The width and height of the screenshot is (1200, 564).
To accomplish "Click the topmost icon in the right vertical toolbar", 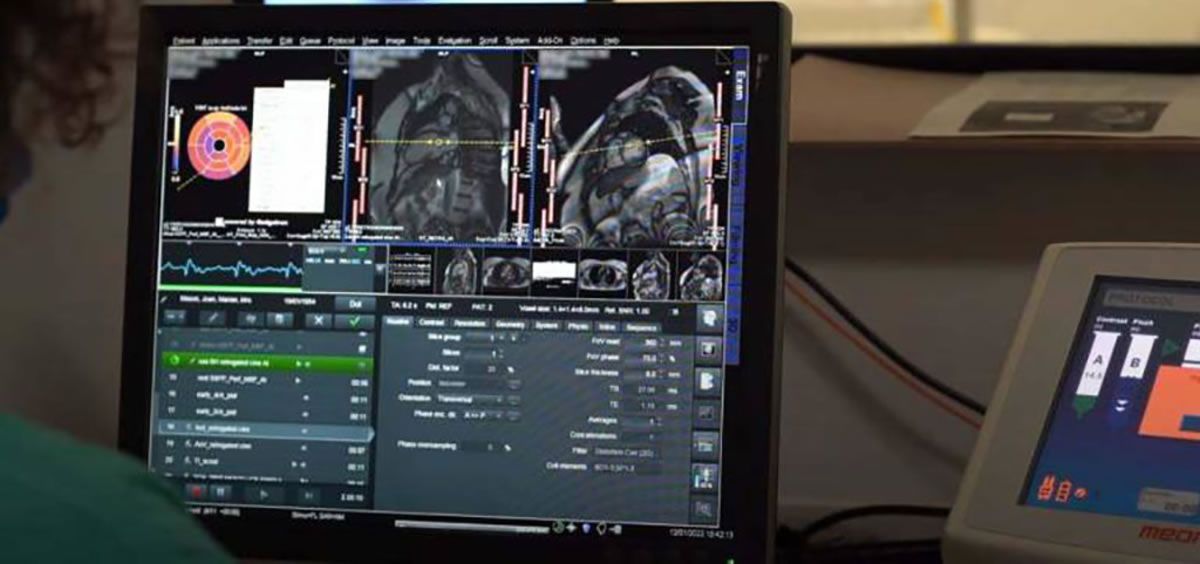I will [x=709, y=316].
